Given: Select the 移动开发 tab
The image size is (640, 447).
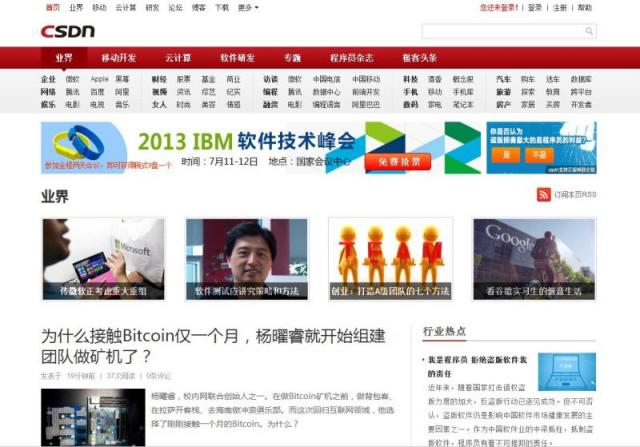Looking at the screenshot, I should coord(119,58).
